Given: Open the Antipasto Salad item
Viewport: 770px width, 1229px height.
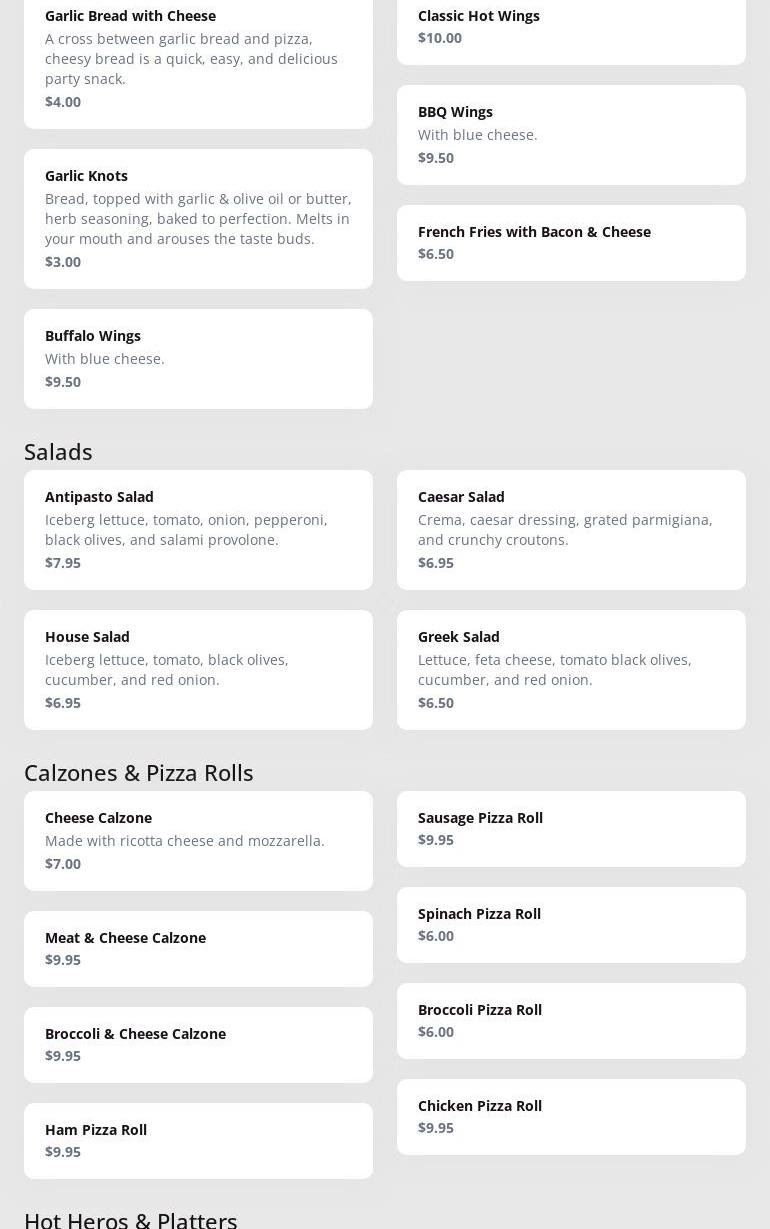Looking at the screenshot, I should pos(198,529).
